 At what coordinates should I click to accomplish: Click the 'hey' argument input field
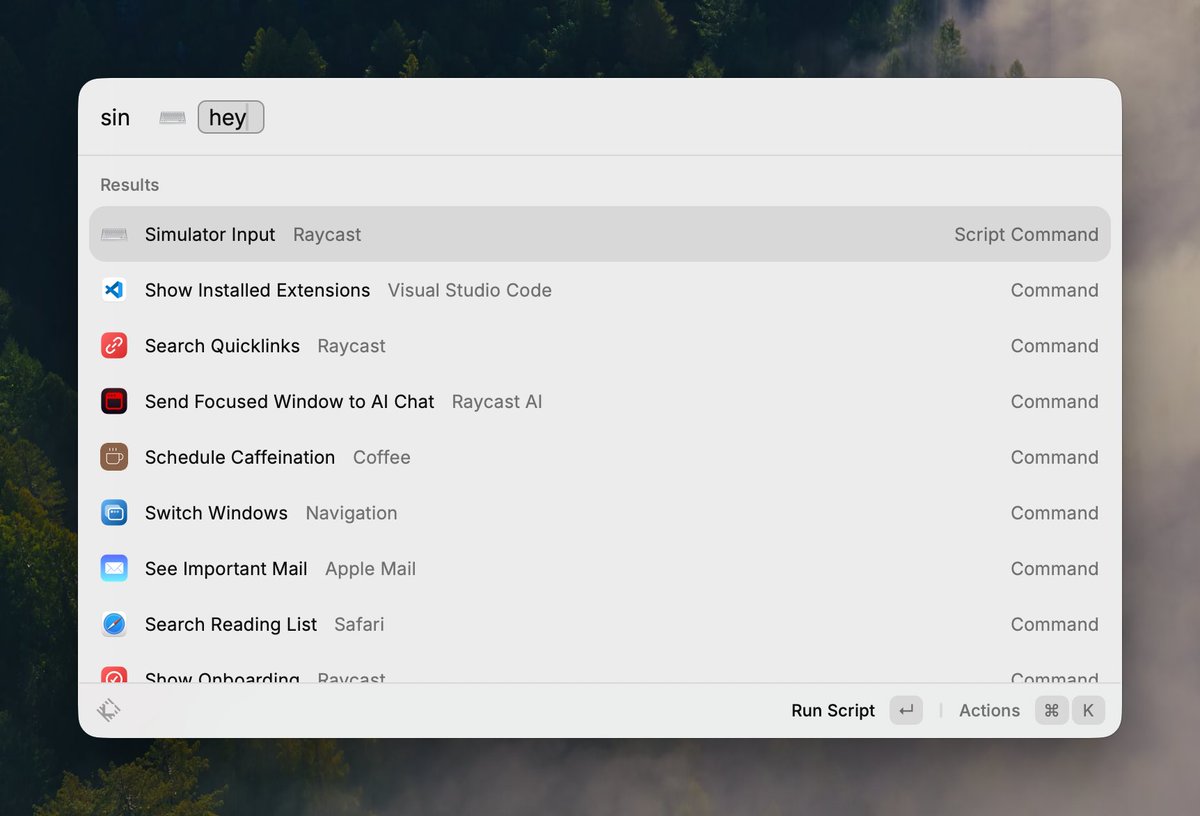click(x=231, y=117)
